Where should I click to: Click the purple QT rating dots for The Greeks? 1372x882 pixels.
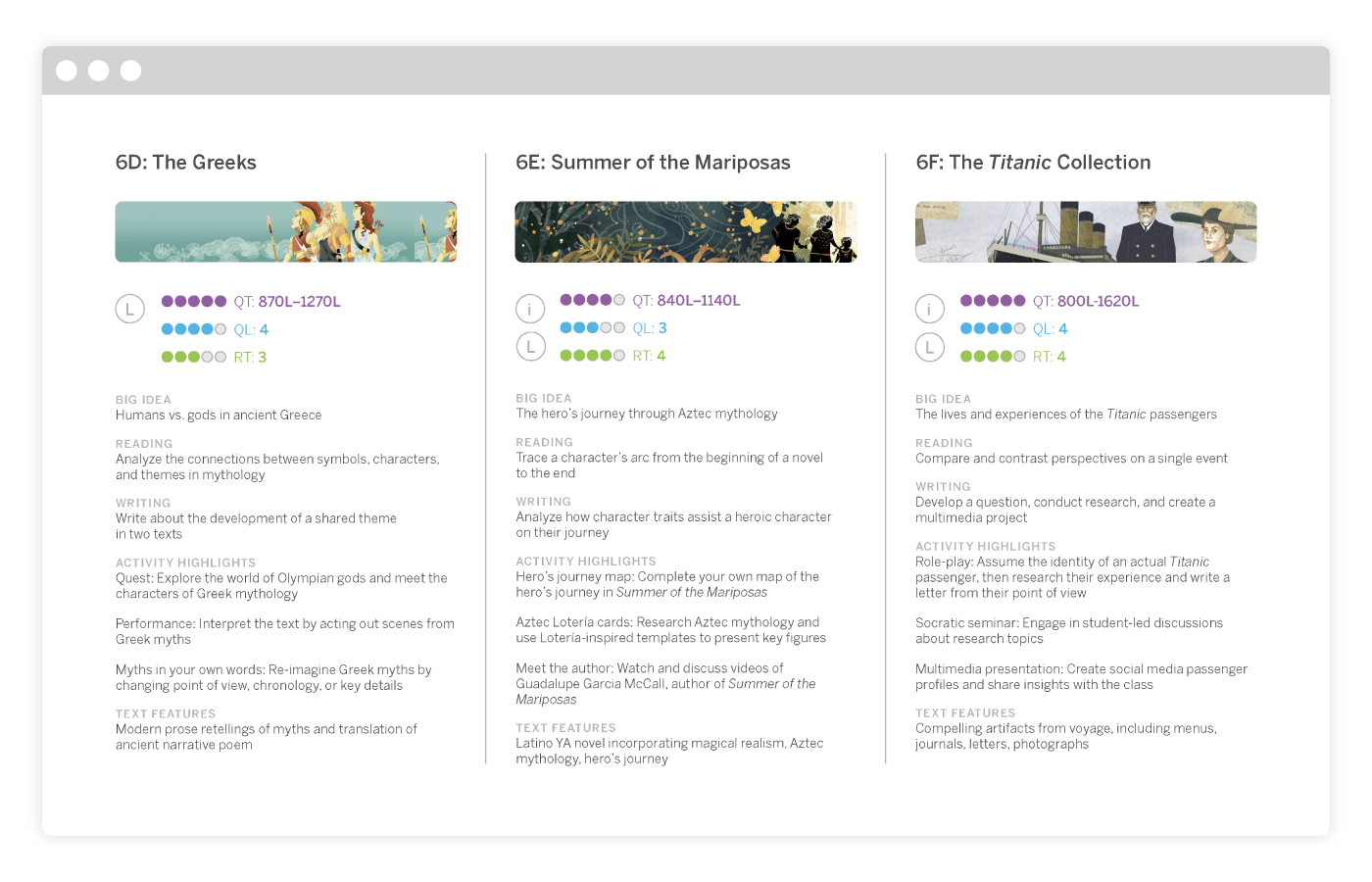194,302
